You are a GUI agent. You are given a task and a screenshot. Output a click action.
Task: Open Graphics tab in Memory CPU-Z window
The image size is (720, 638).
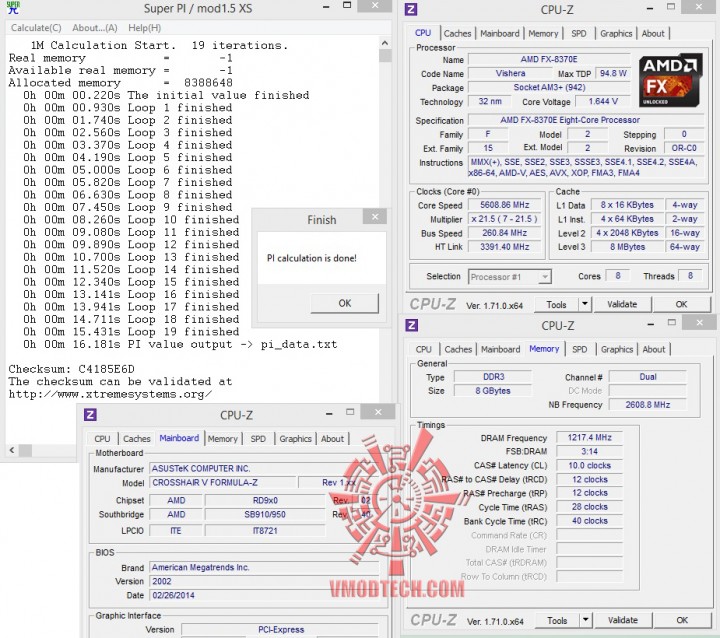pos(617,350)
